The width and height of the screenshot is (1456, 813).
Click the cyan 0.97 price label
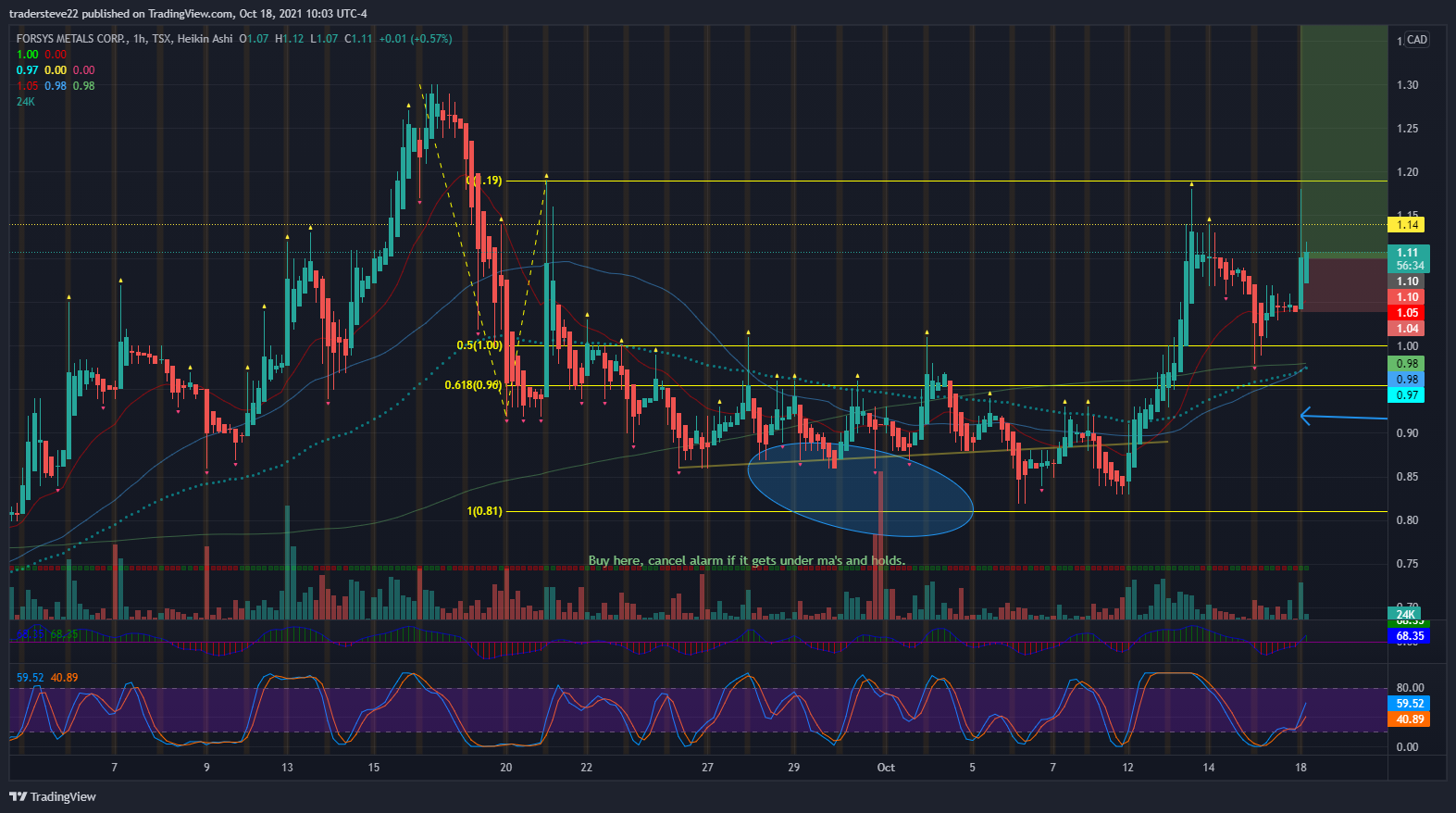tap(1407, 395)
